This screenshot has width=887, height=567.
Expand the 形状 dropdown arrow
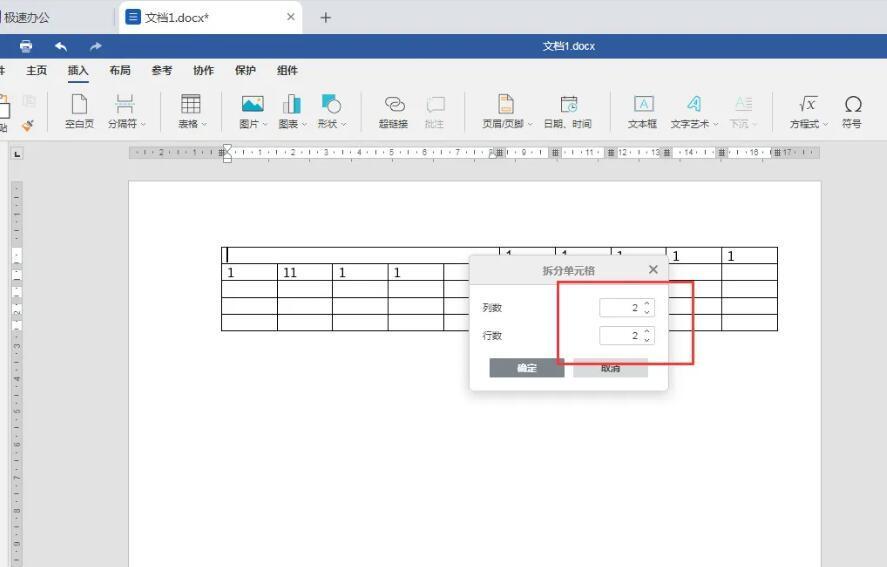pos(343,124)
